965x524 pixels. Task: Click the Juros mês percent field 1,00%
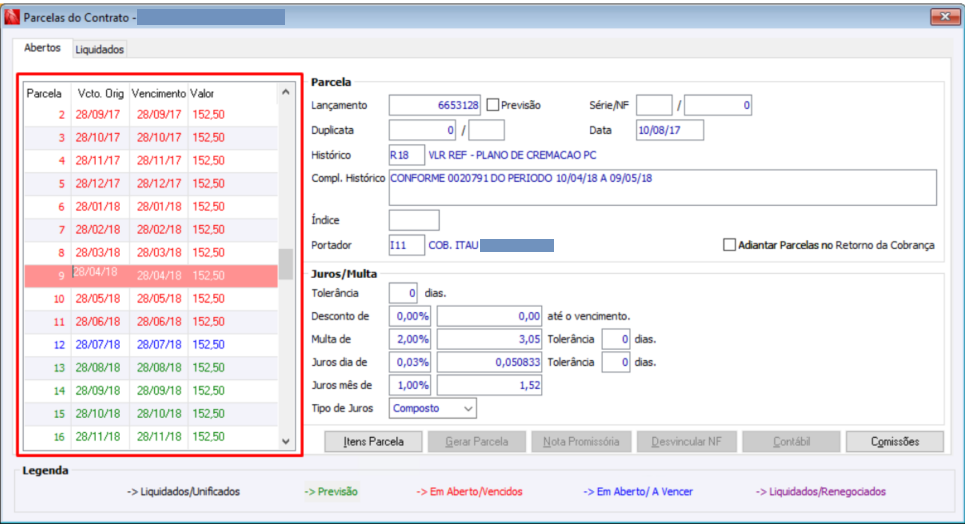(x=409, y=385)
